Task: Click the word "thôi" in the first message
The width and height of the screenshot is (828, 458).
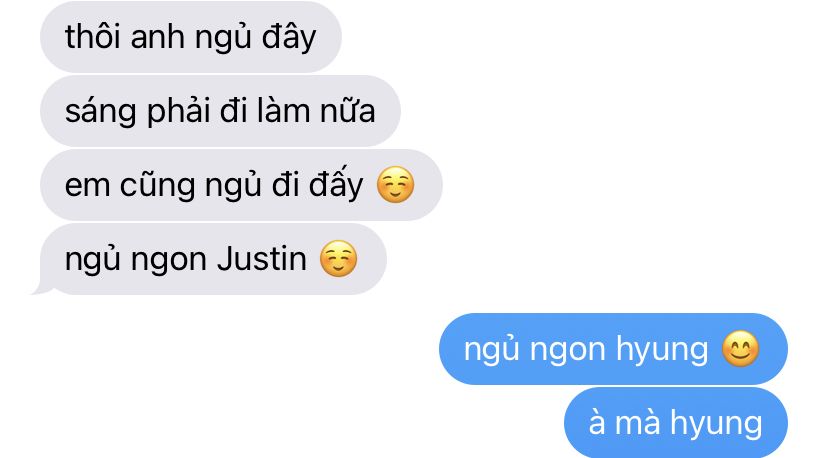Action: click(92, 37)
